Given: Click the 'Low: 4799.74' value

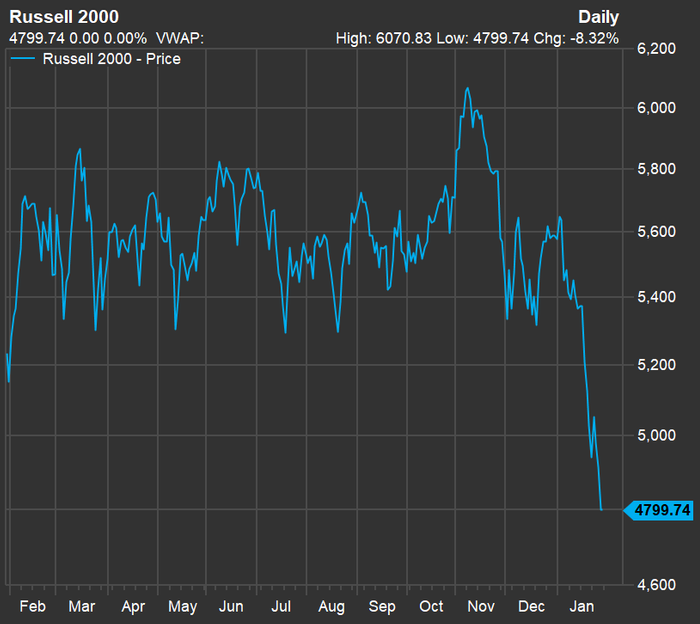Looking at the screenshot, I should (x=483, y=38).
